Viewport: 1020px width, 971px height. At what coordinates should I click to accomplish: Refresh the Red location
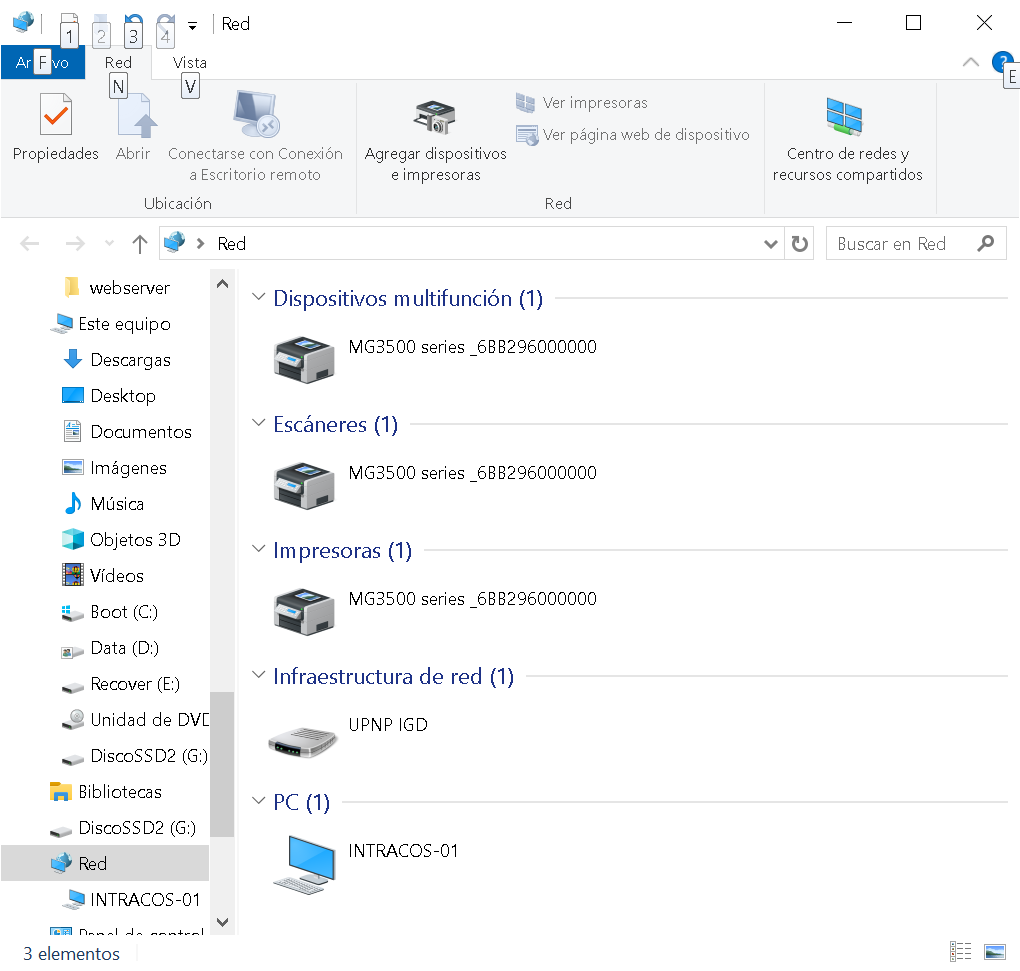click(799, 244)
